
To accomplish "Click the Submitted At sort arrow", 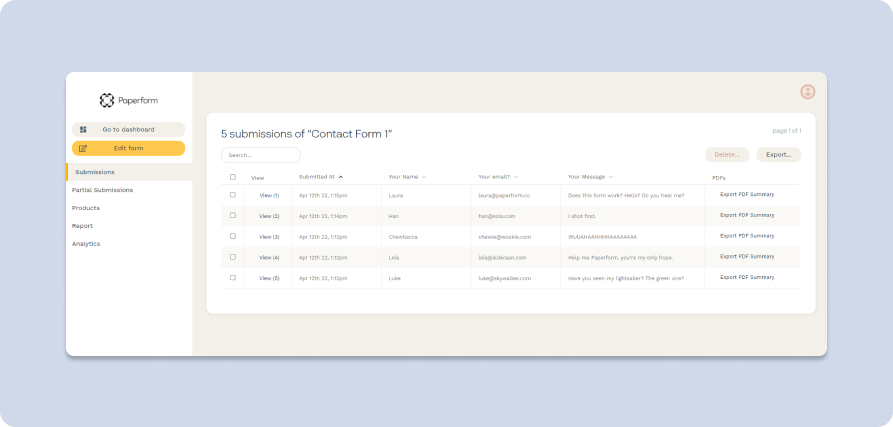I will (x=341, y=177).
